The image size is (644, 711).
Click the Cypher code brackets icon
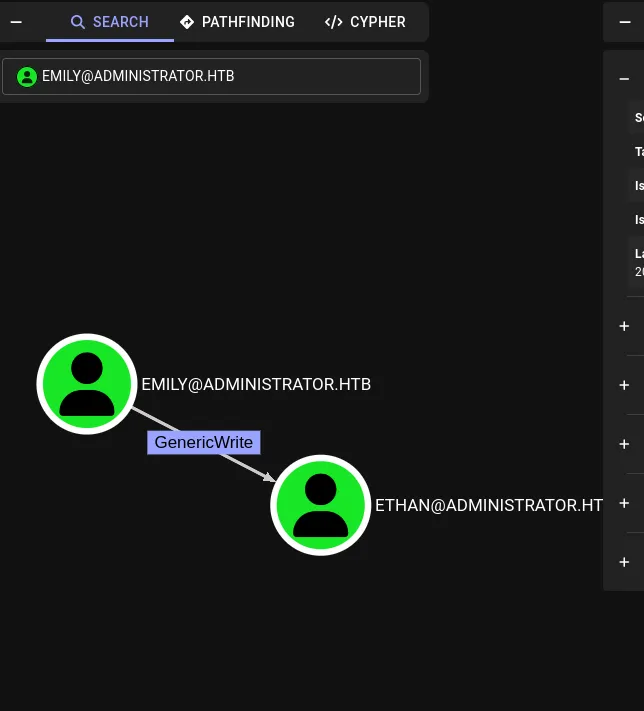334,22
